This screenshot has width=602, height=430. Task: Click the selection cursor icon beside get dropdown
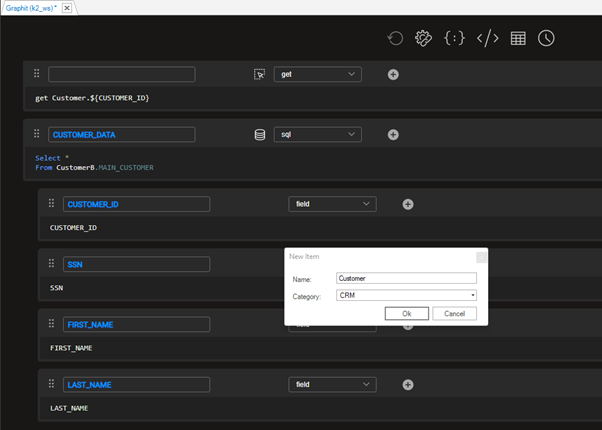[x=260, y=74]
